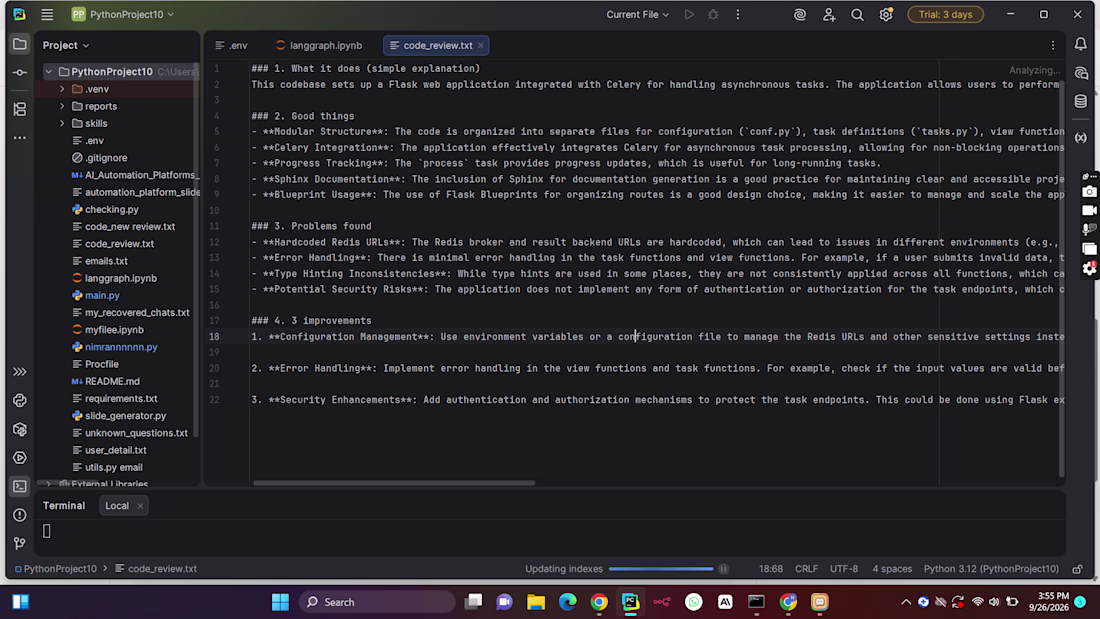Viewport: 1100px width, 619px height.
Task: Close the code_review.txt tab
Action: (x=481, y=45)
